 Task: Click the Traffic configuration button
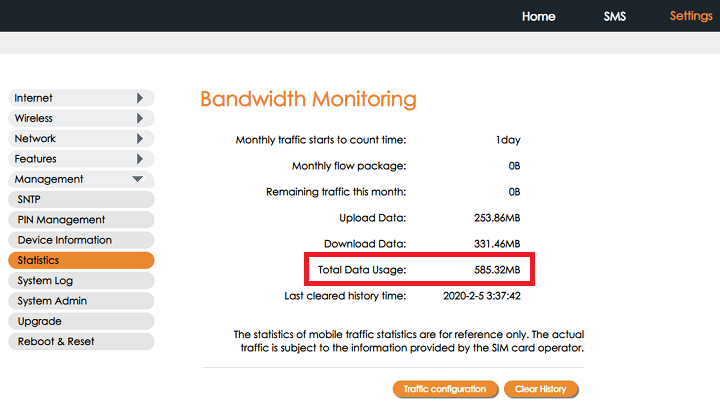[444, 389]
